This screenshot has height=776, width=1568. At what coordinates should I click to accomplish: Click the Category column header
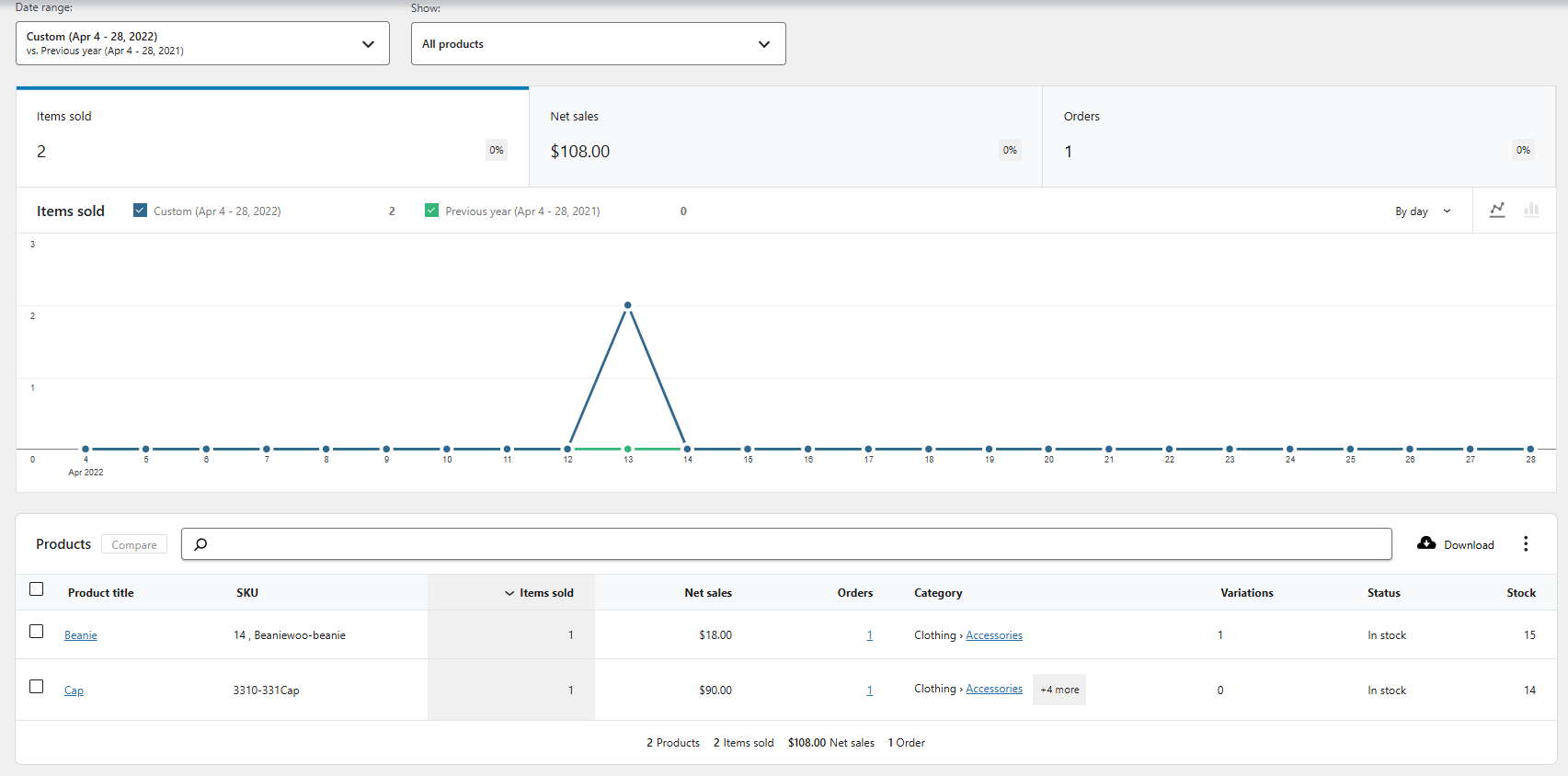(938, 593)
